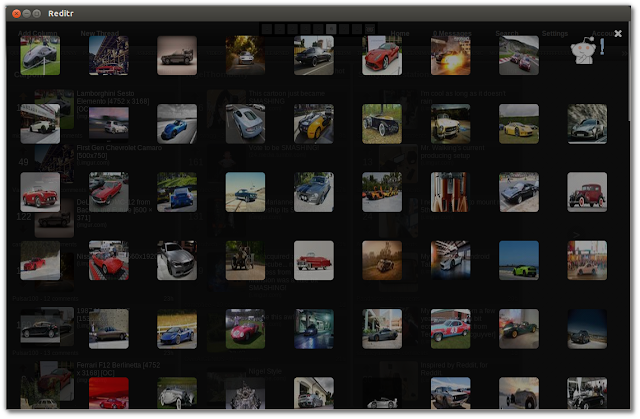Screen dimensions: 640x419
Task: Click the Reddit alien mascot icon
Action: 583,51
